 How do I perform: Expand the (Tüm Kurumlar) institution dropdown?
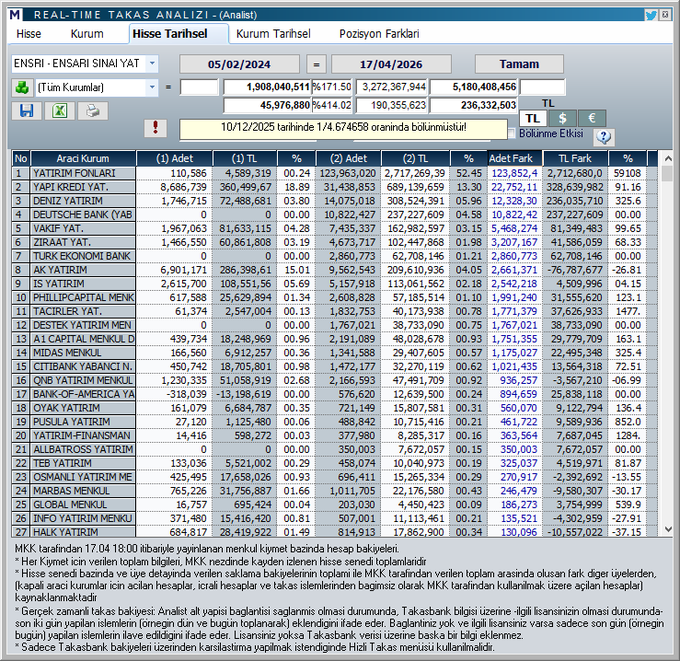152,87
